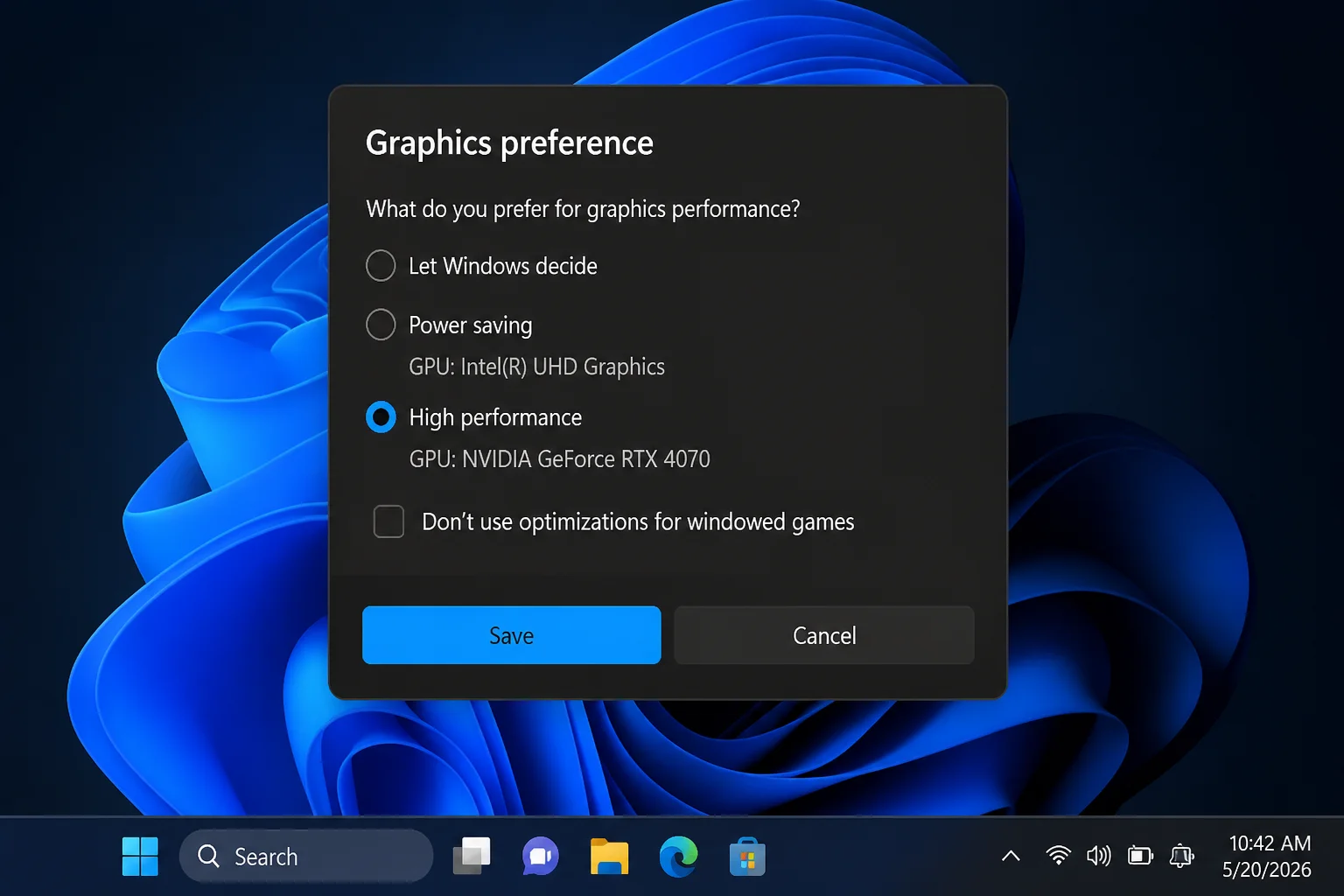Open Task View from the taskbar
Viewport: 1344px width, 896px height.
pyautogui.click(x=472, y=857)
